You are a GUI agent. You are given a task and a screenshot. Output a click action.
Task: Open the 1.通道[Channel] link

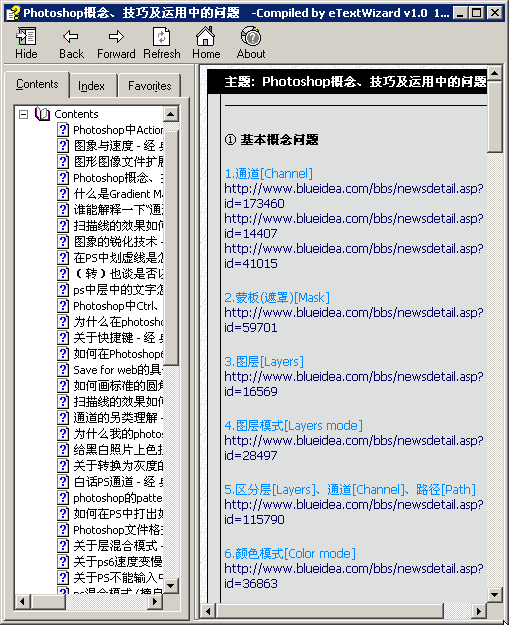[x=269, y=174]
